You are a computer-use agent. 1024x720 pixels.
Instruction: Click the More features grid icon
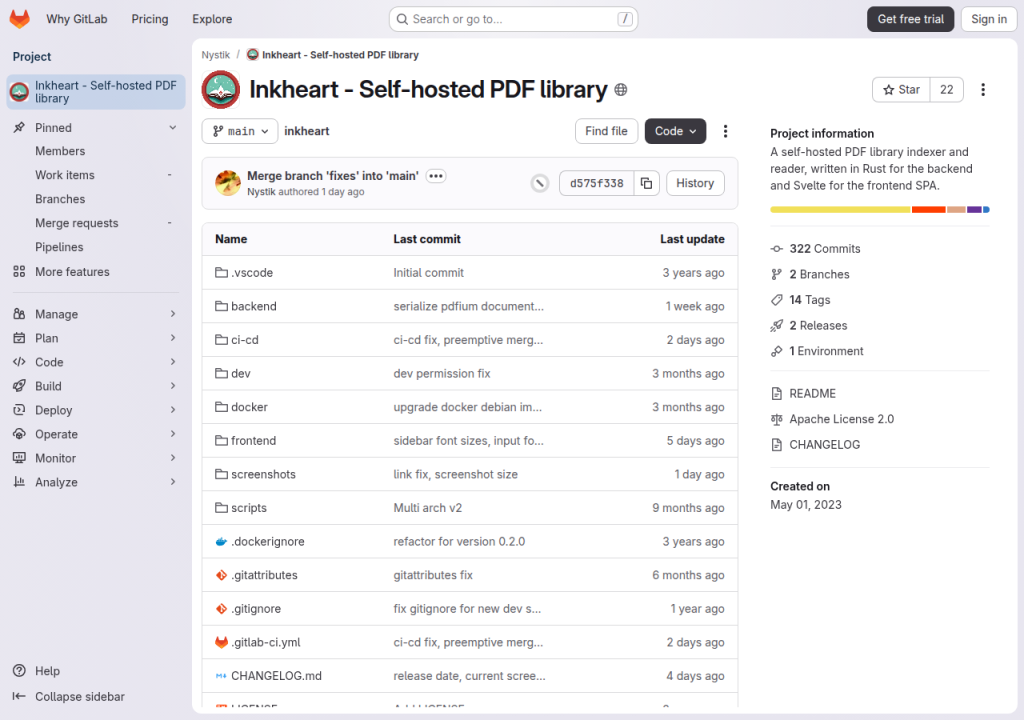(x=20, y=272)
